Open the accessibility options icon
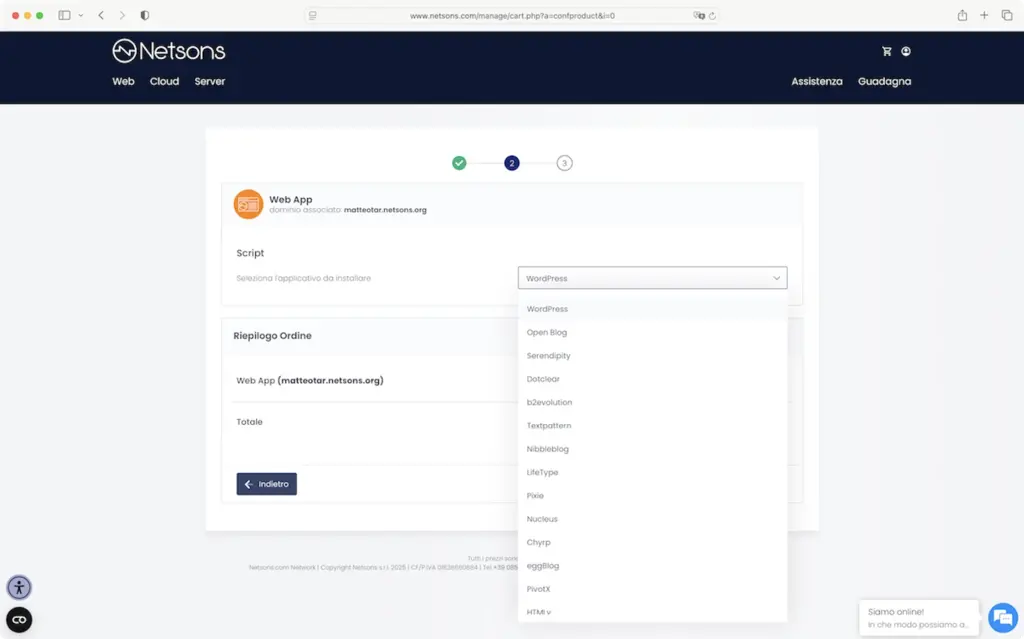 19,588
